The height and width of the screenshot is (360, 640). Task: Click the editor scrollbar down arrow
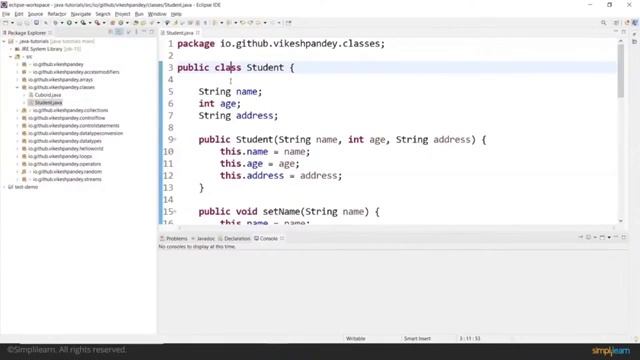coord(621,221)
